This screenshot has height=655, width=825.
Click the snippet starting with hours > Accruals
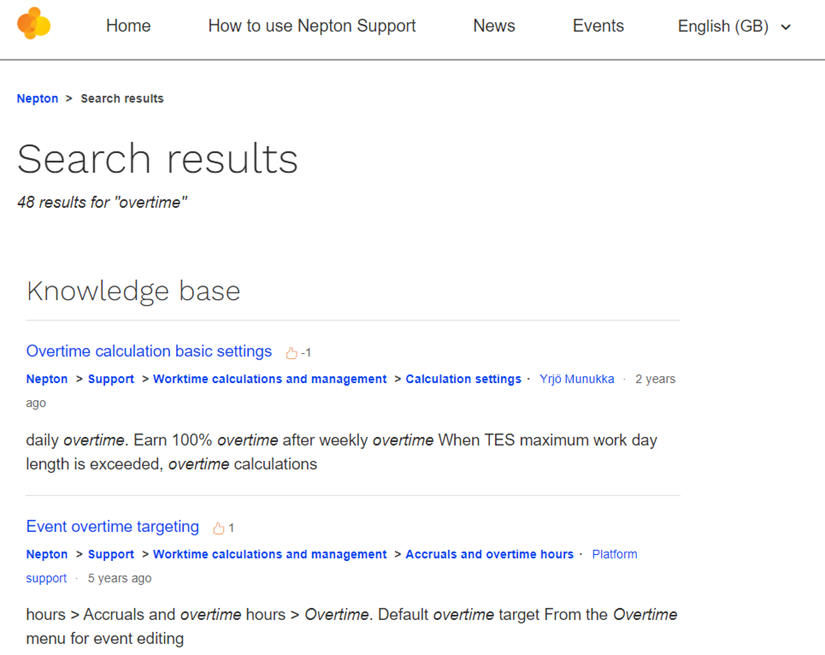click(351, 627)
